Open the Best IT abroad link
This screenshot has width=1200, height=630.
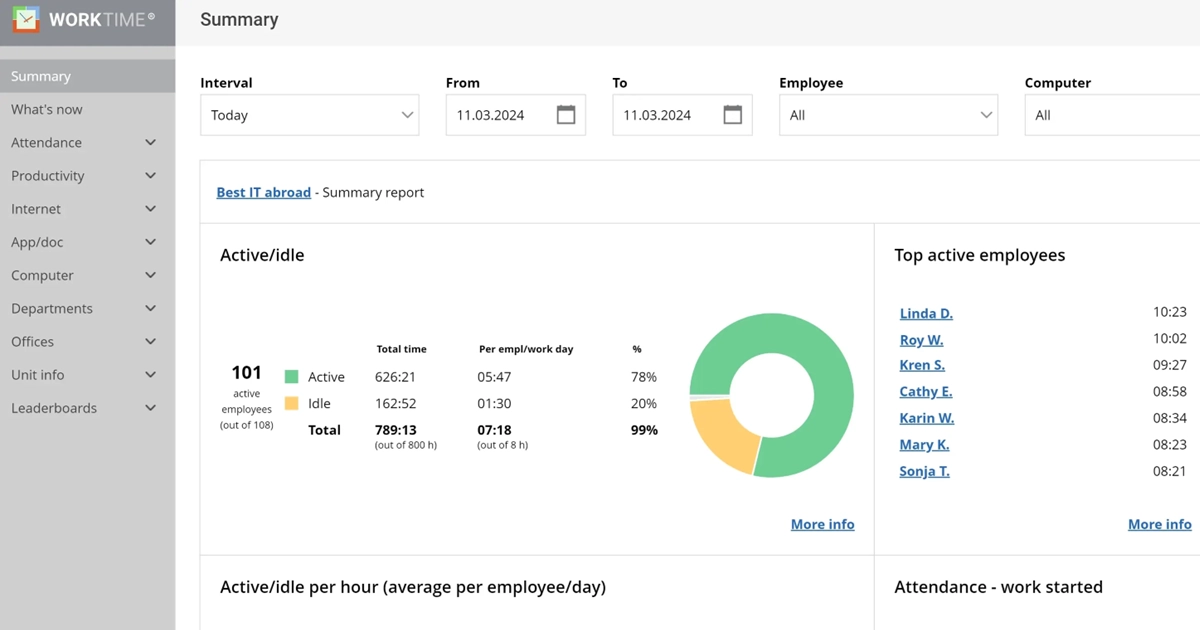[264, 192]
